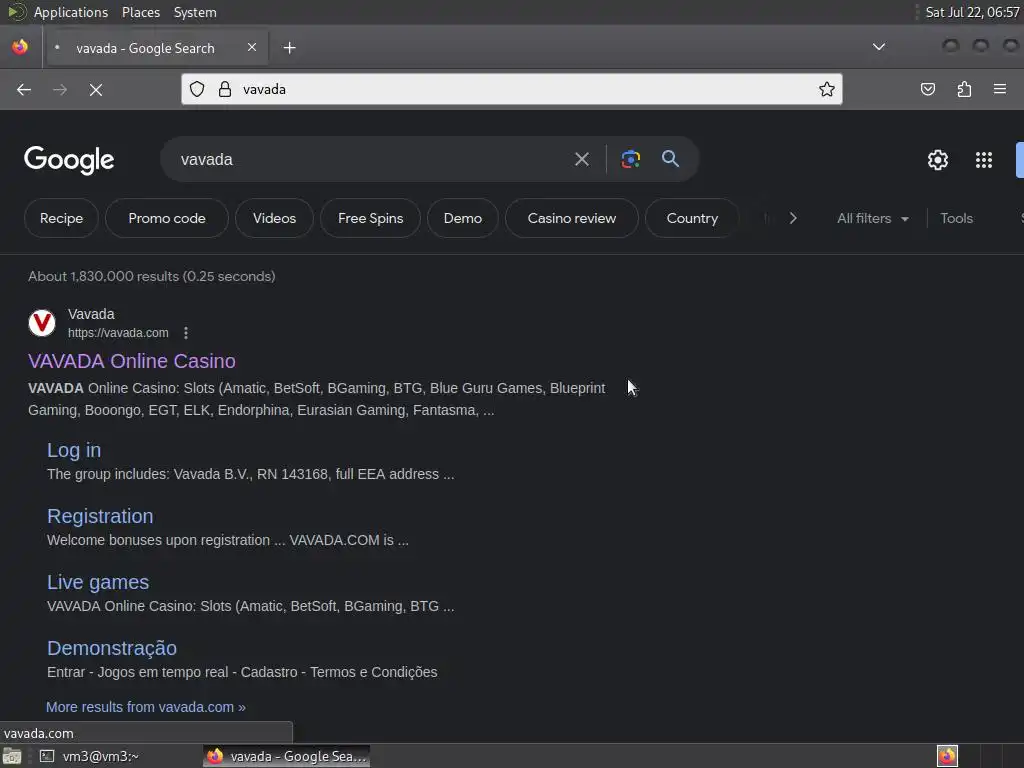The width and height of the screenshot is (1024, 768).
Task: Open the tracking protection shield
Action: pyautogui.click(x=197, y=89)
